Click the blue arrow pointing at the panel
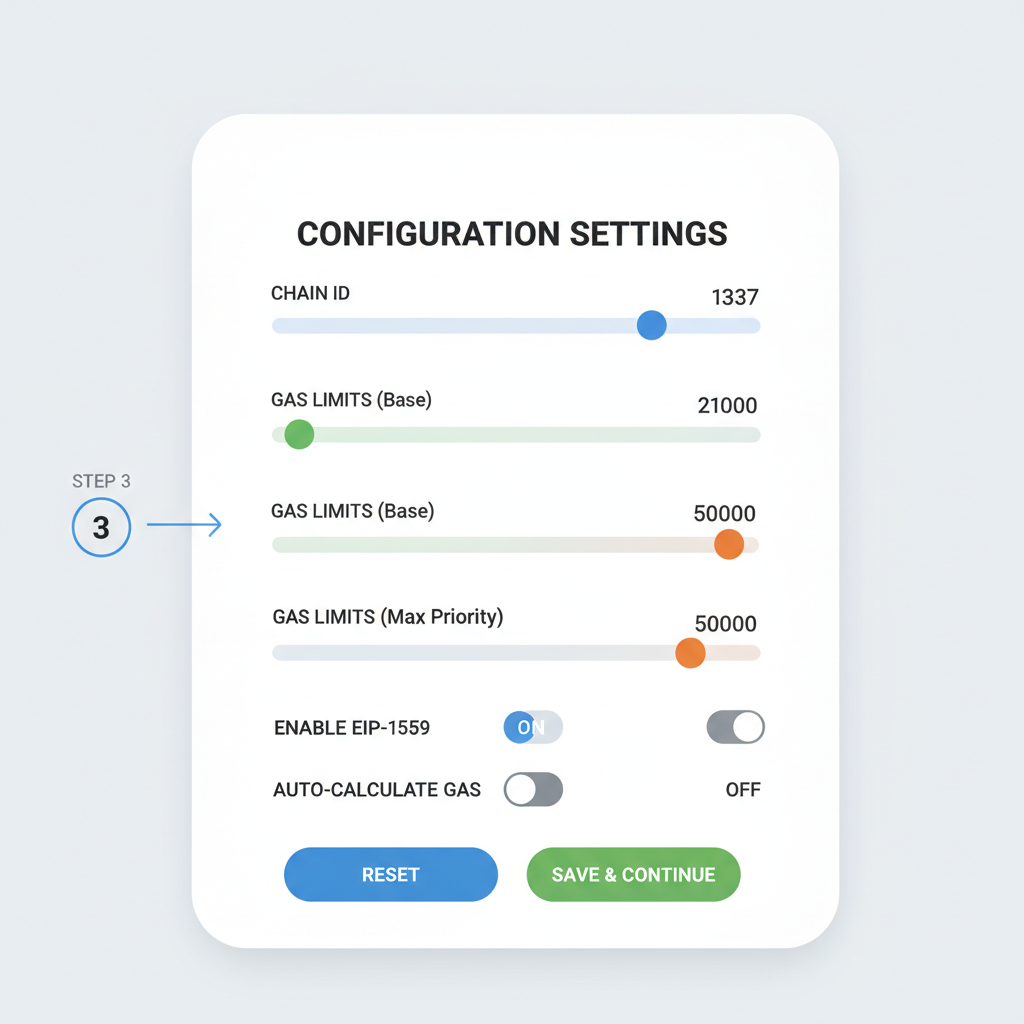 pyautogui.click(x=185, y=523)
